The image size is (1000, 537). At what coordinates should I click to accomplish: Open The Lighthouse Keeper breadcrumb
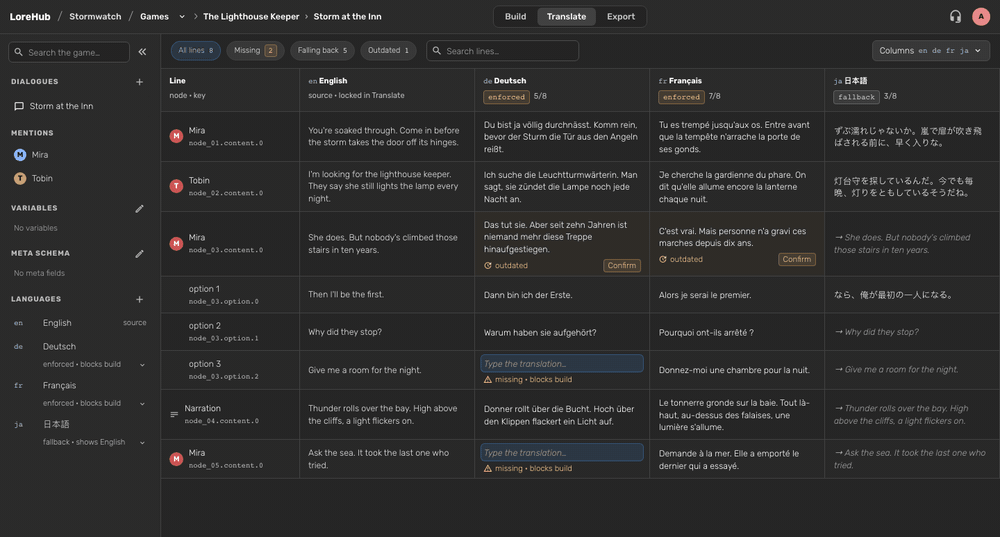[251, 17]
